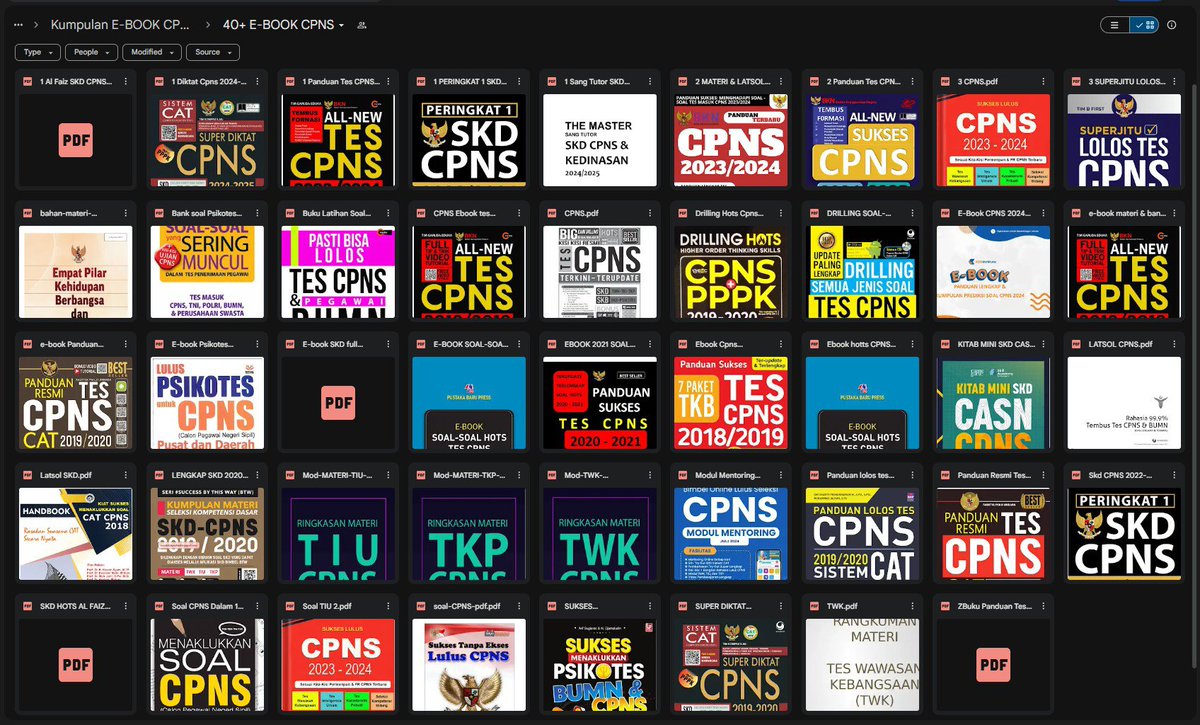Open Panduan Resmi Tes CPNS CAT 2019/2020 thumbnail

coord(76,402)
